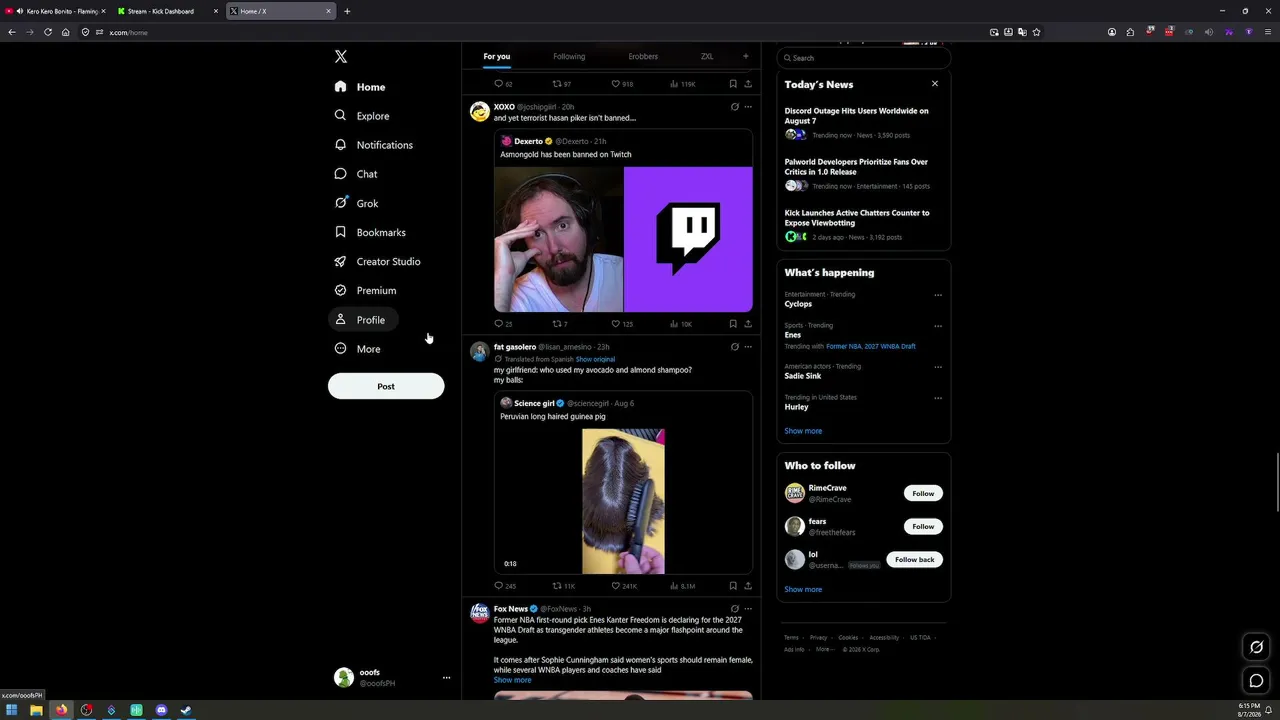The height and width of the screenshot is (720, 1280).
Task: Follow fears account
Action: (x=923, y=526)
